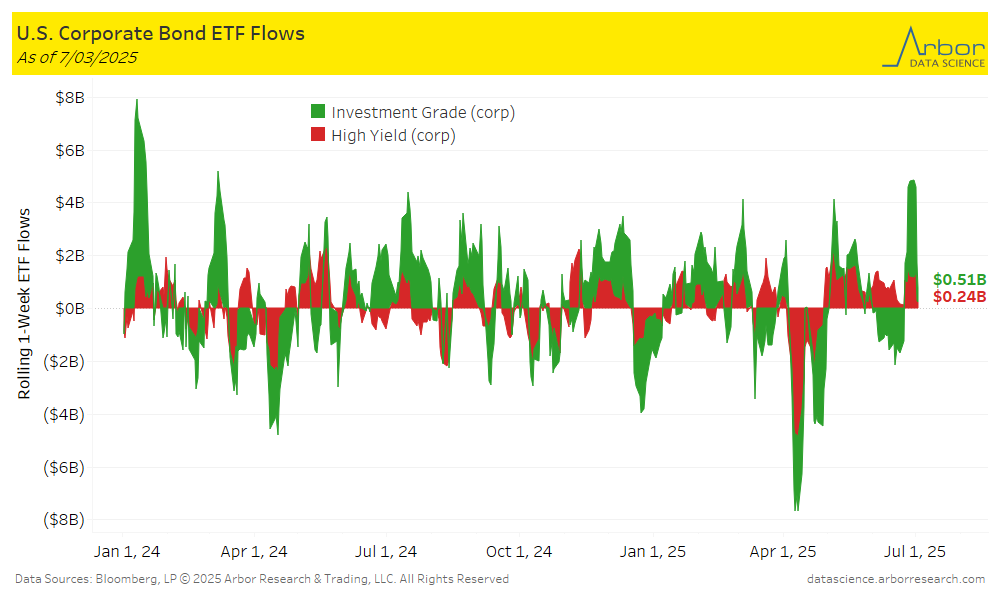Click the ($8B) negative y-axis tick label
The width and height of the screenshot is (1000, 600).
point(65,519)
